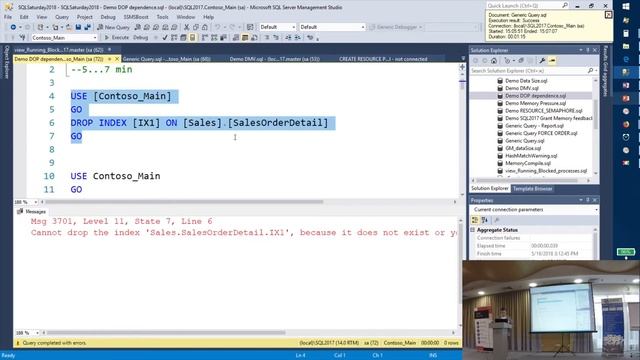Open the Messages results tab
Screen dimensions: 640x360
pyautogui.click(x=32, y=211)
